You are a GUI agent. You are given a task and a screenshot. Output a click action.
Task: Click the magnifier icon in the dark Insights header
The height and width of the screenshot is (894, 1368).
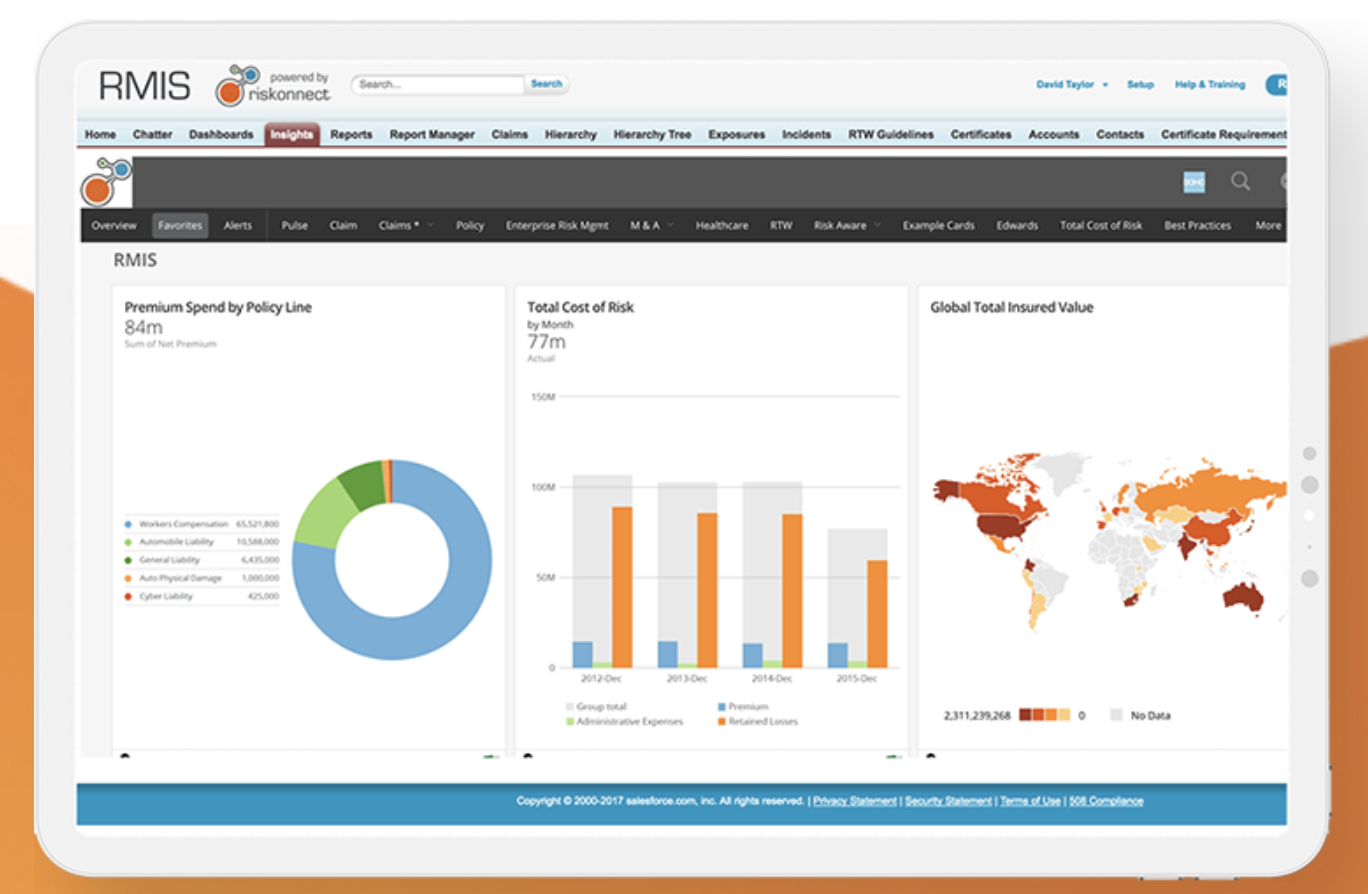click(1240, 182)
